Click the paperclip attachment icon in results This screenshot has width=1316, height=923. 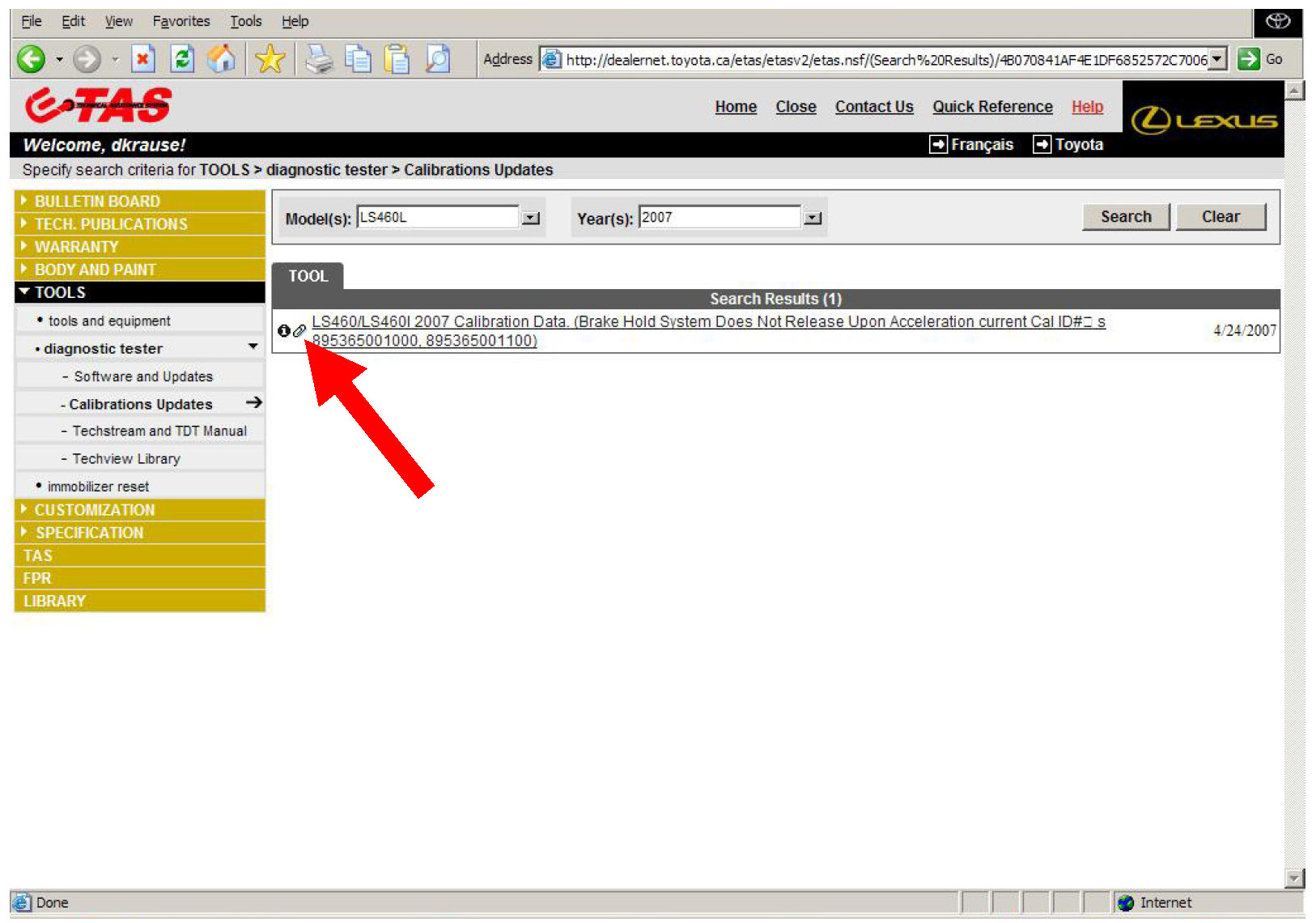coord(299,330)
